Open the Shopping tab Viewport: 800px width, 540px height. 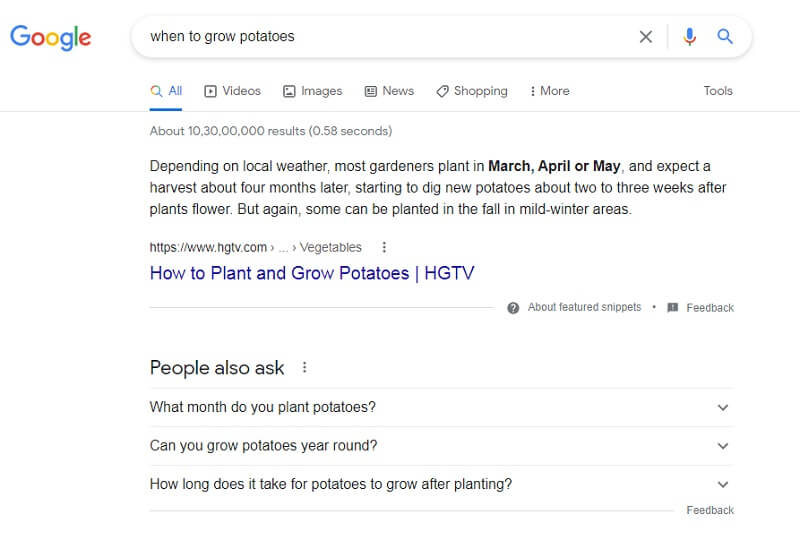[x=472, y=91]
